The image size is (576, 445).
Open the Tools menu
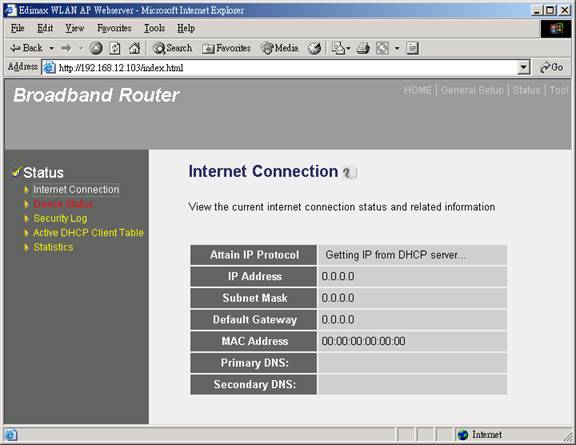(154, 28)
